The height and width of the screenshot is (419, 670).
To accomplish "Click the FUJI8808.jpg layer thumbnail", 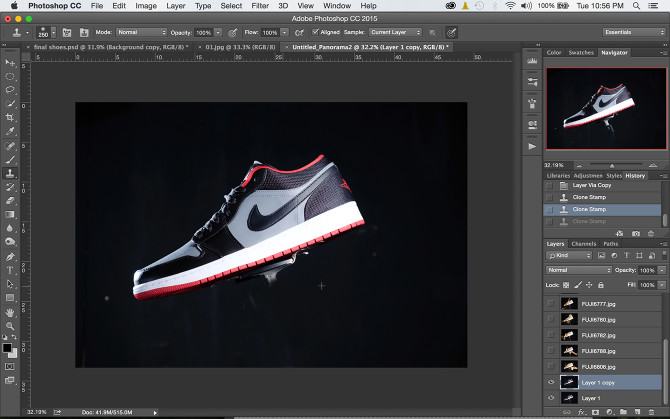I will tap(569, 366).
